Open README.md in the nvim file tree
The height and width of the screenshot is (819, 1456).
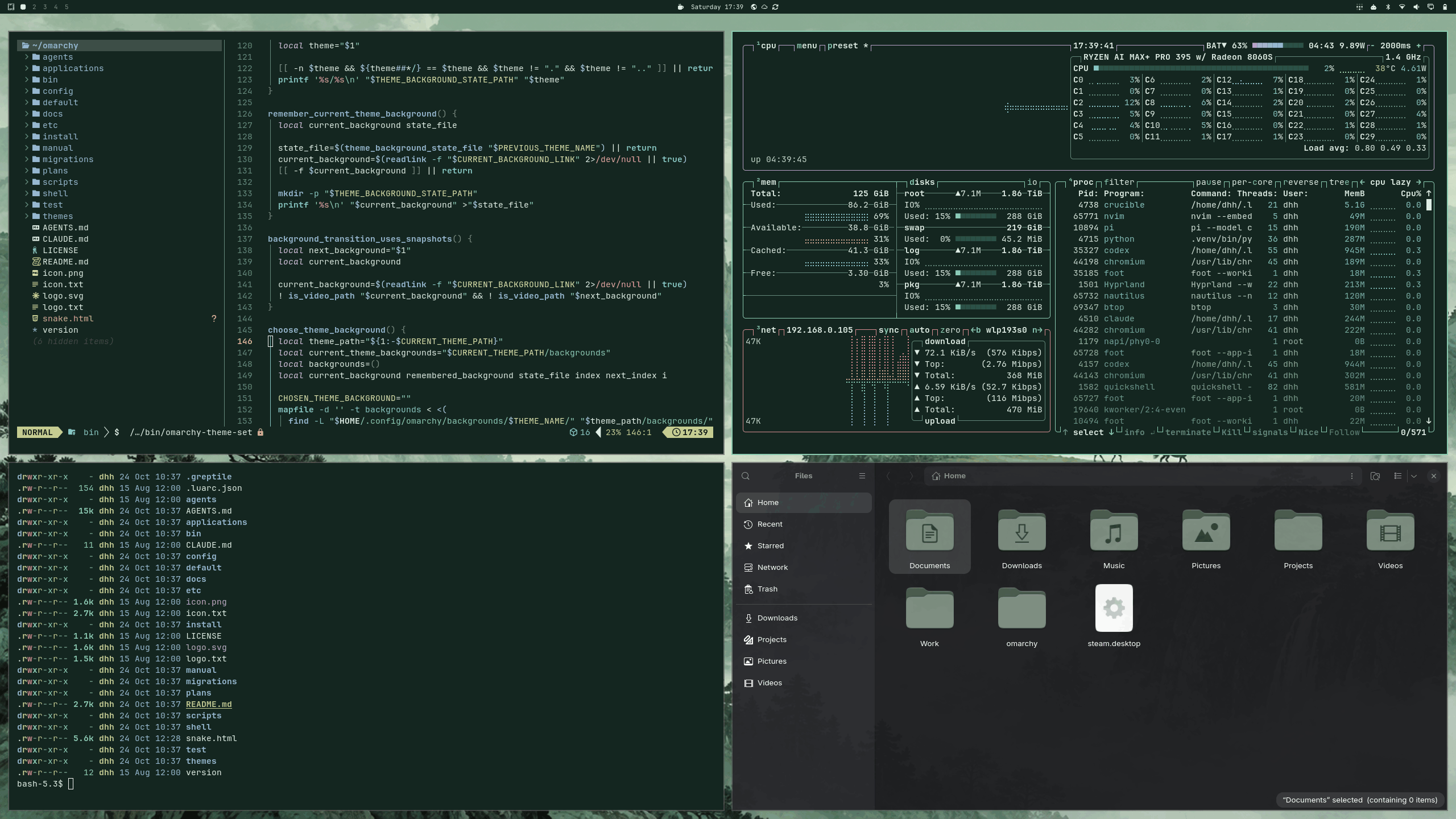click(60, 262)
